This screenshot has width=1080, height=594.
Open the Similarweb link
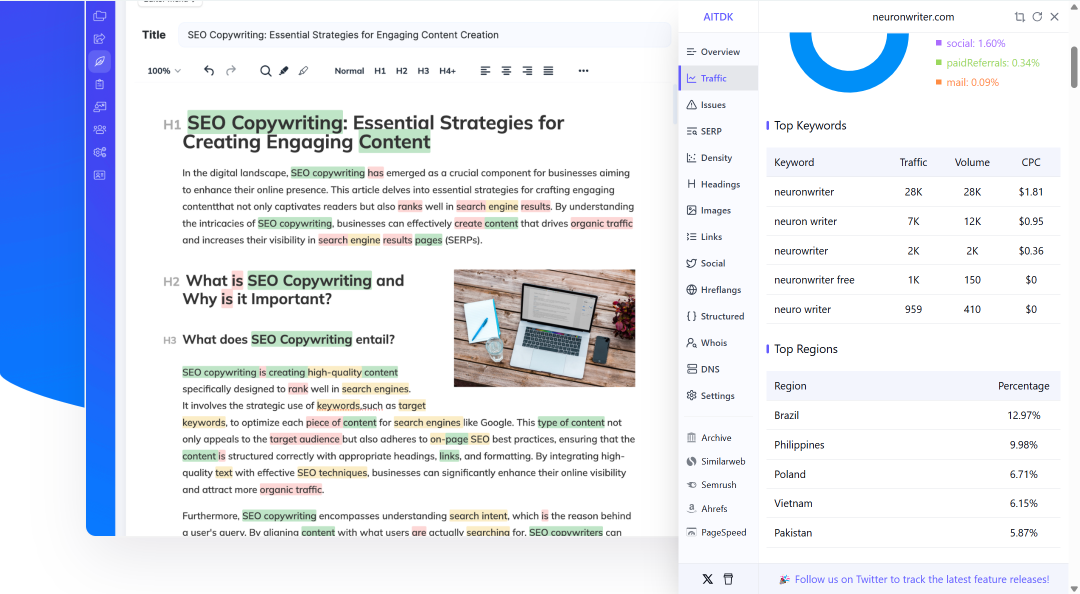pos(718,461)
